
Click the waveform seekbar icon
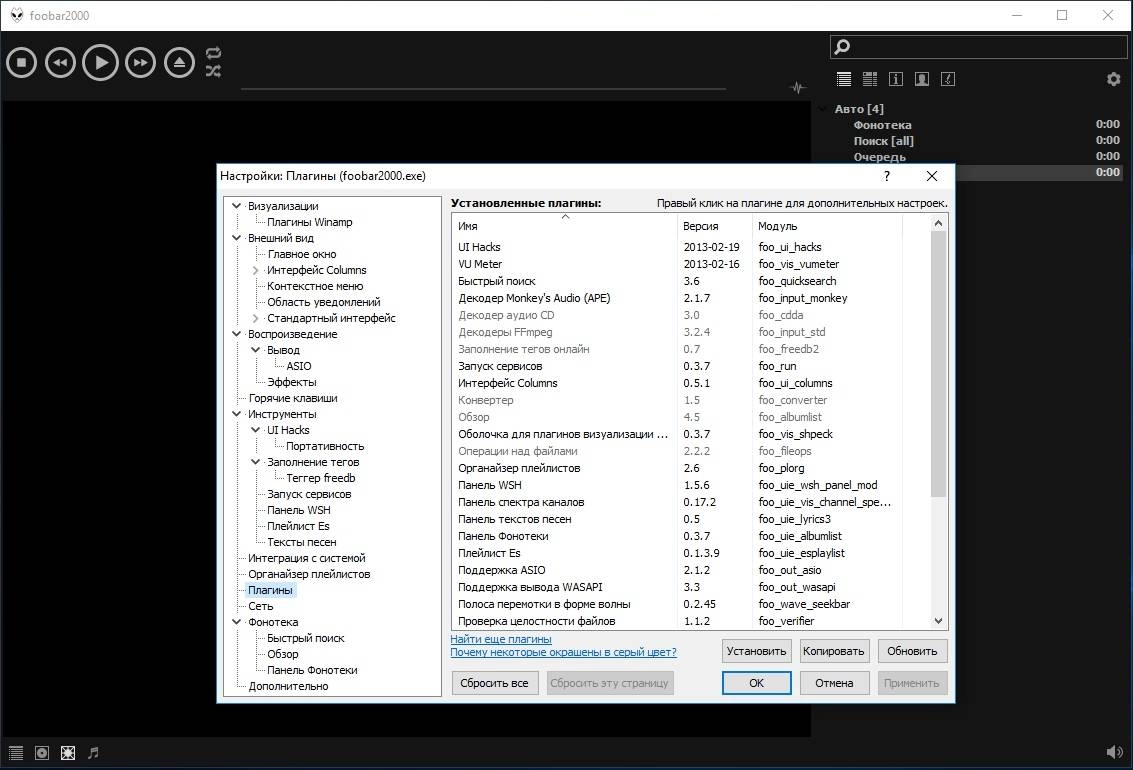[x=797, y=88]
